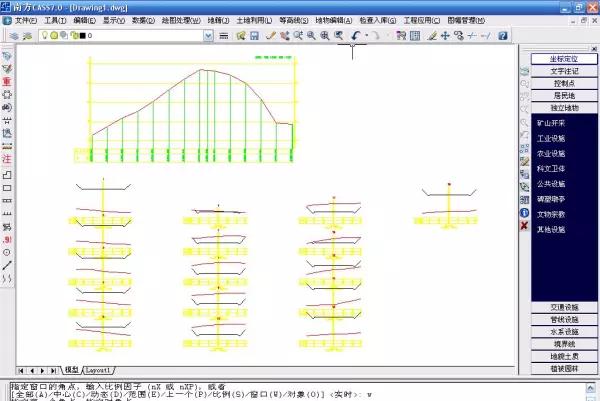This screenshot has width=600, height=401.
Task: Click the 管线设施 button
Action: pos(564,319)
